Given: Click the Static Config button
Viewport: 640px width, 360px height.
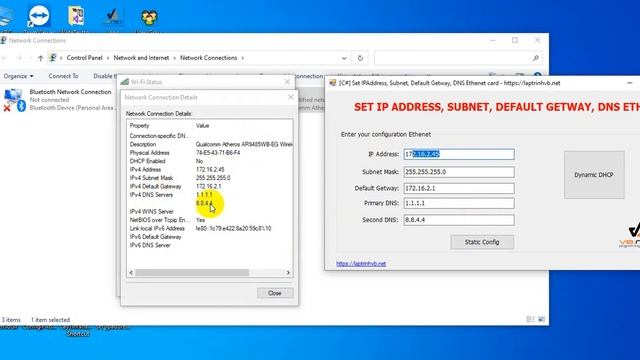Looking at the screenshot, I should click(482, 242).
